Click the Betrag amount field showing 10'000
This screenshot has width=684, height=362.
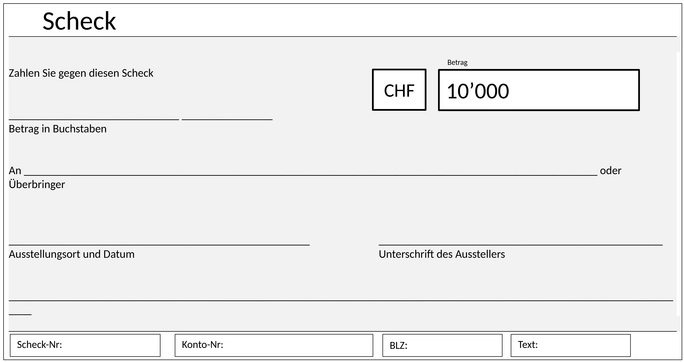(539, 90)
